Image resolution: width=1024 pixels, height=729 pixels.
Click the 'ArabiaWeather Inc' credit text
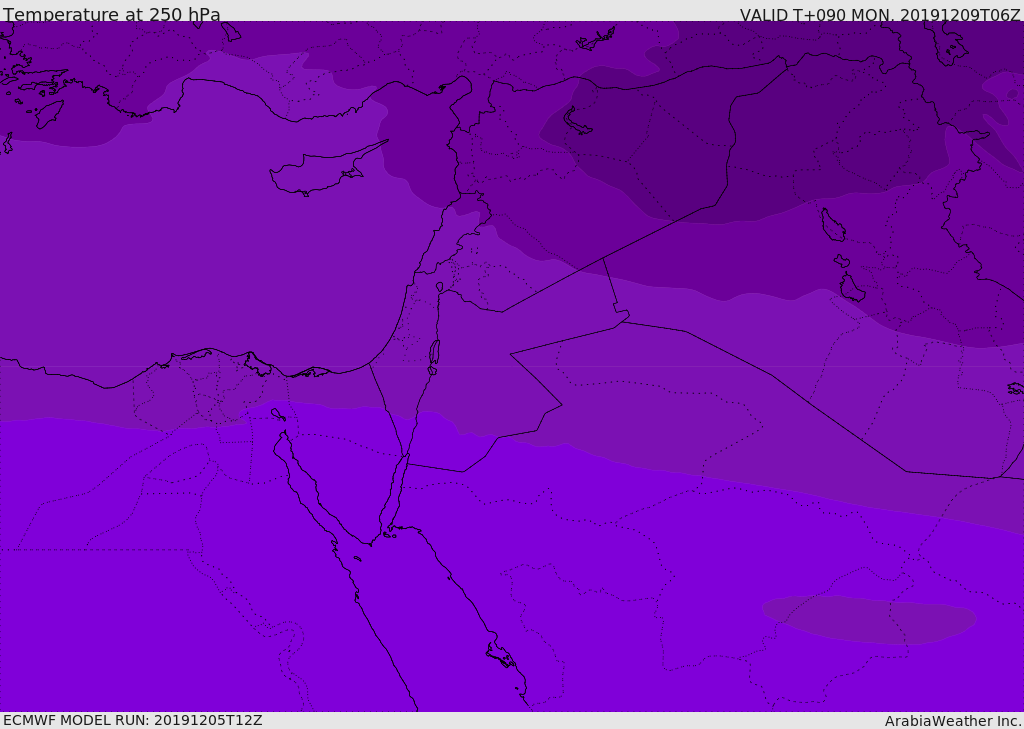tap(953, 721)
